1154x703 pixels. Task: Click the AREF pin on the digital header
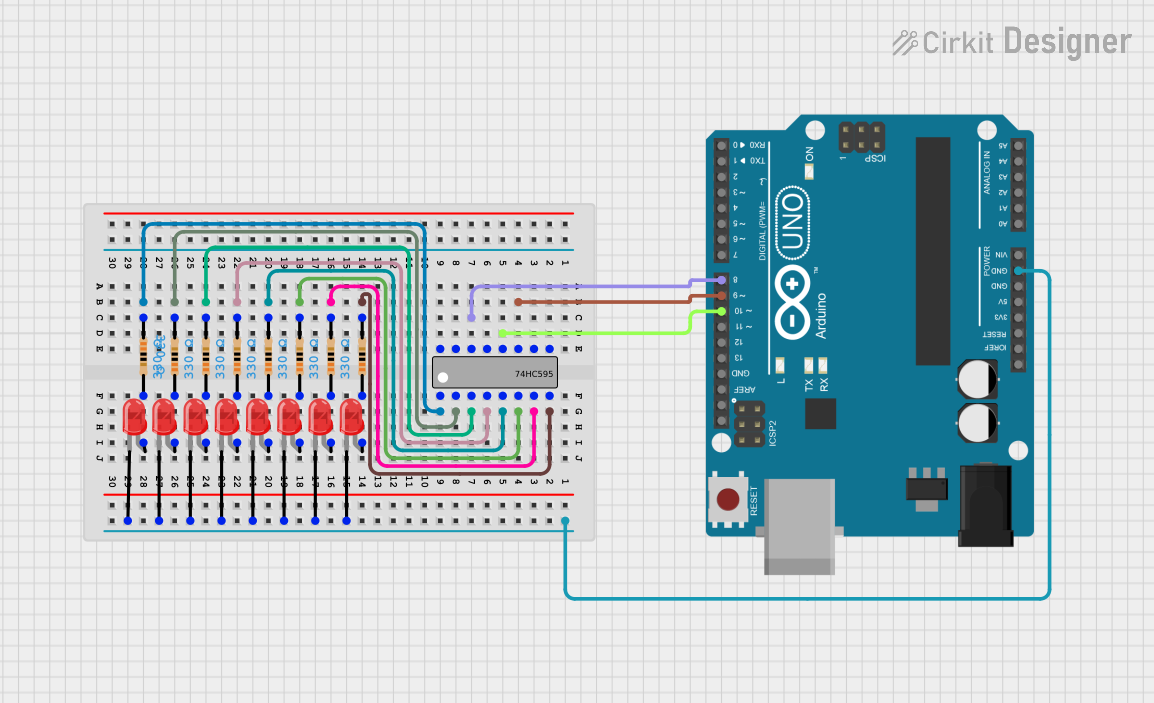click(722, 389)
